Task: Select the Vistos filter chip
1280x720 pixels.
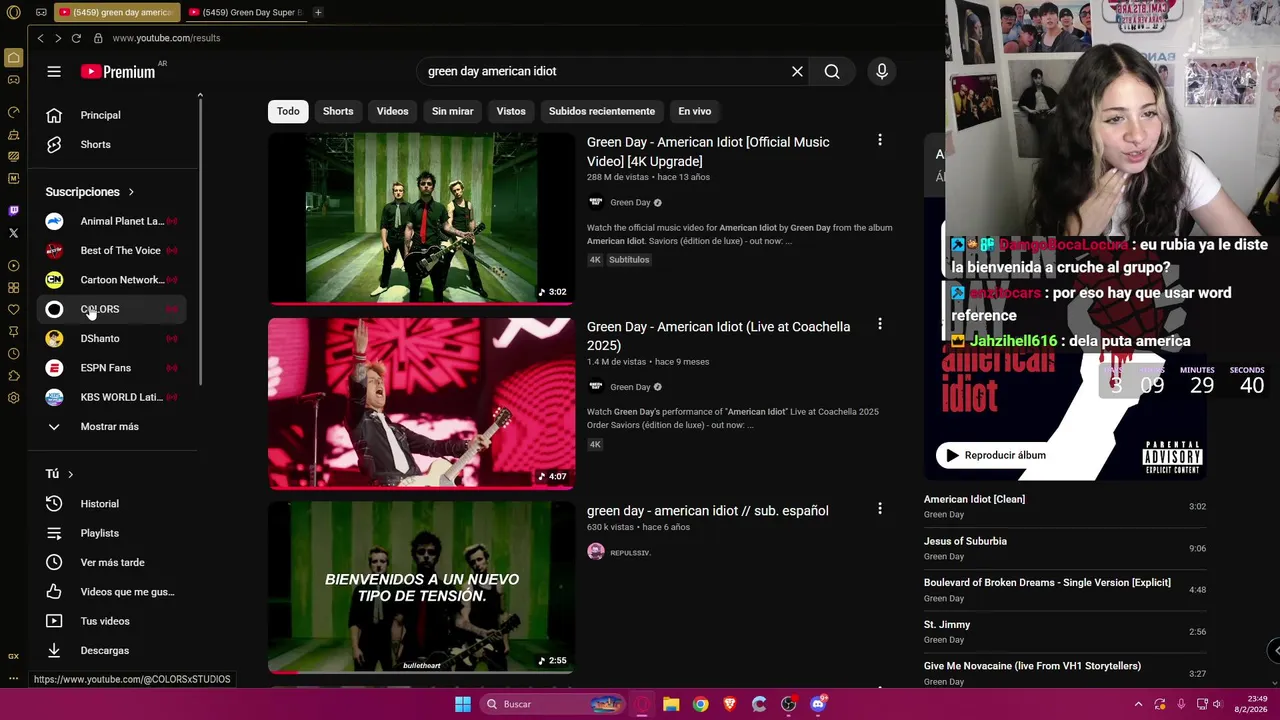Action: 511,111
